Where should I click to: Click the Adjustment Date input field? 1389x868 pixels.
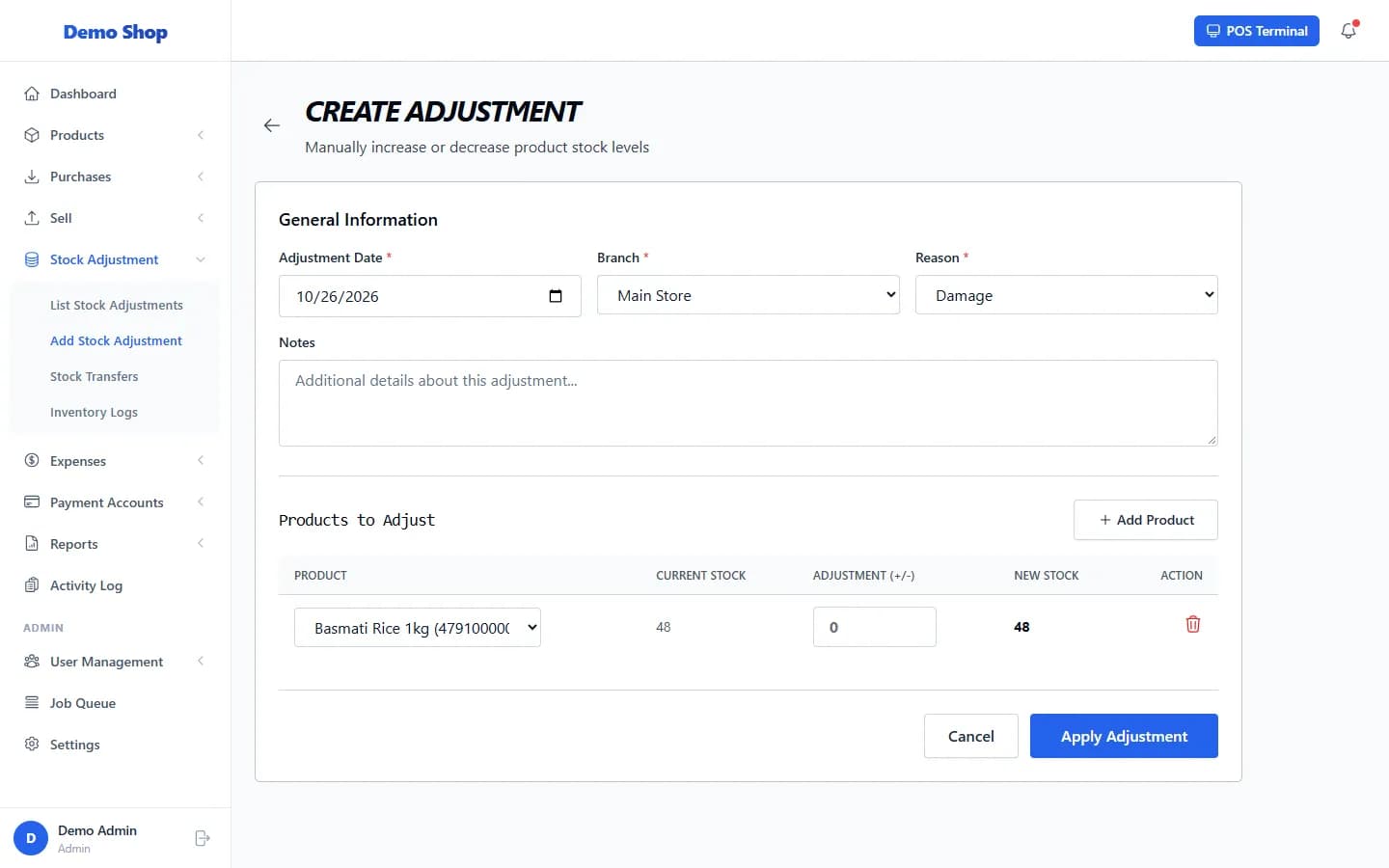[x=430, y=296]
